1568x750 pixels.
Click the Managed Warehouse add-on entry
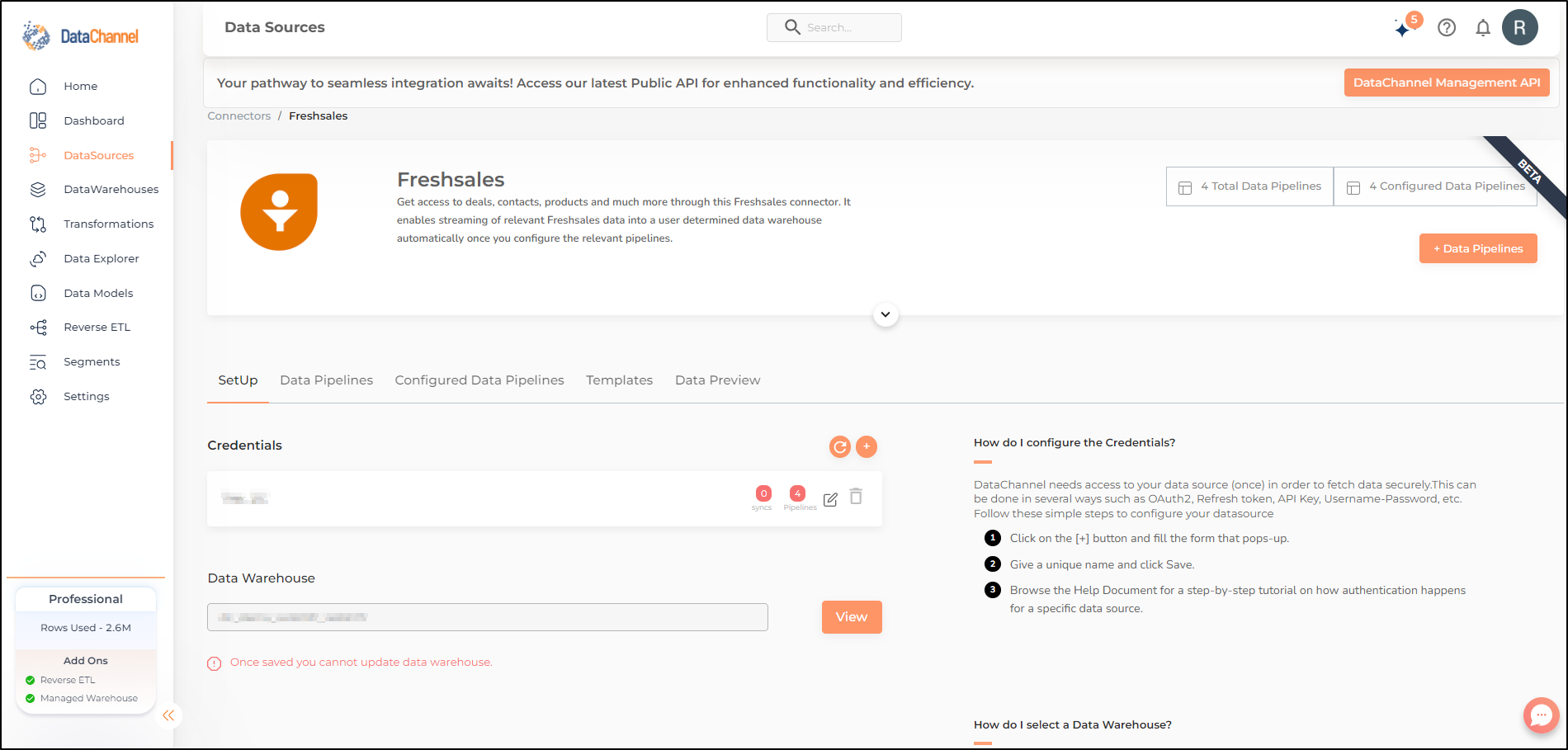[x=82, y=698]
